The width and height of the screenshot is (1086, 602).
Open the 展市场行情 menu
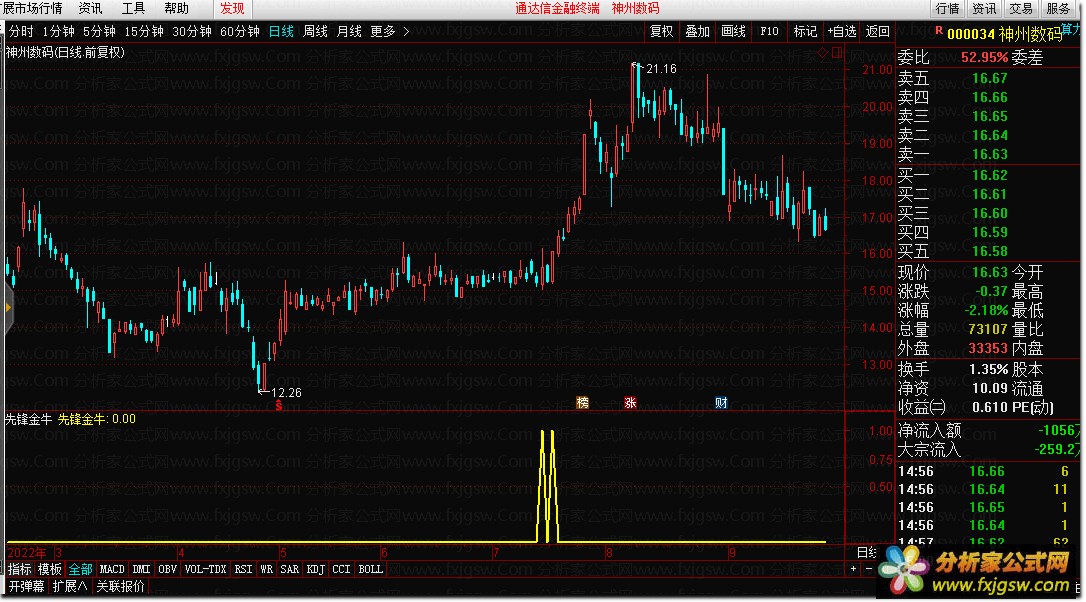click(32, 8)
